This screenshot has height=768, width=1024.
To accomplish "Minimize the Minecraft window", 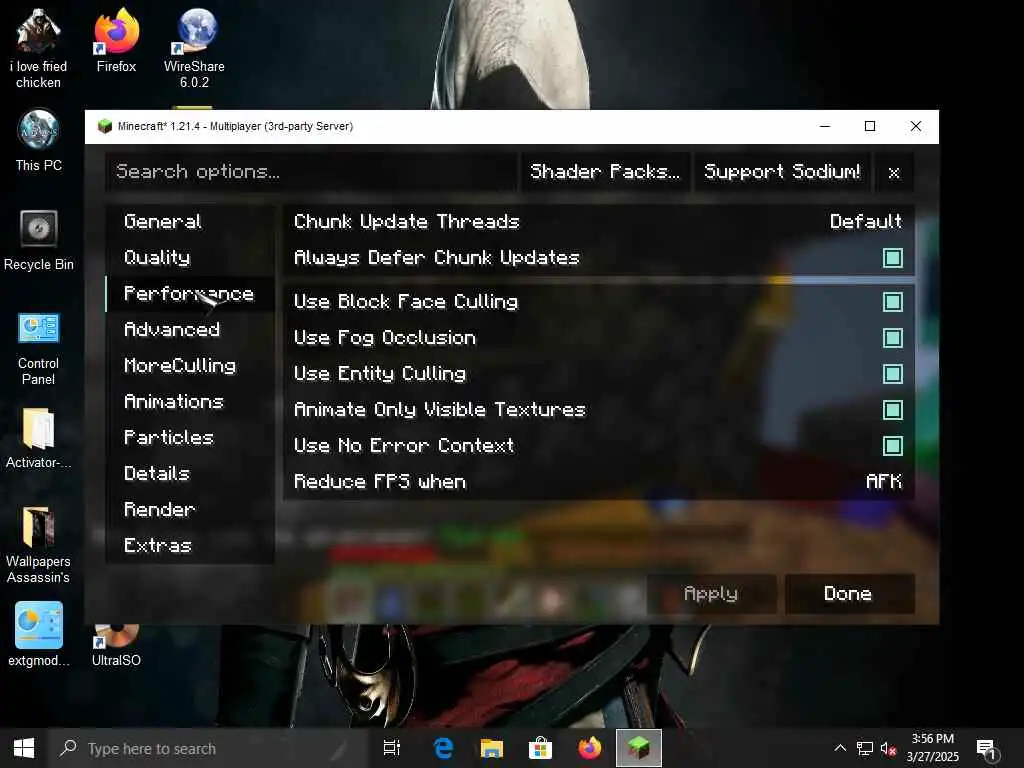I will 825,126.
